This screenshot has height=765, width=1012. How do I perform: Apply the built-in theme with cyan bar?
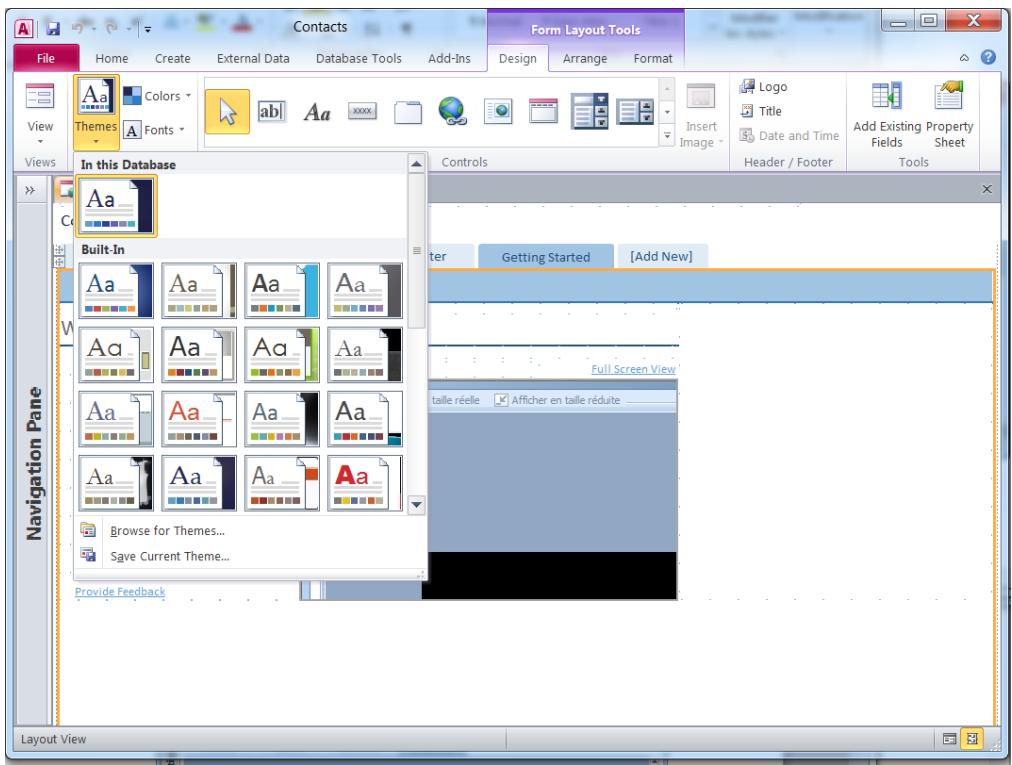tap(282, 291)
